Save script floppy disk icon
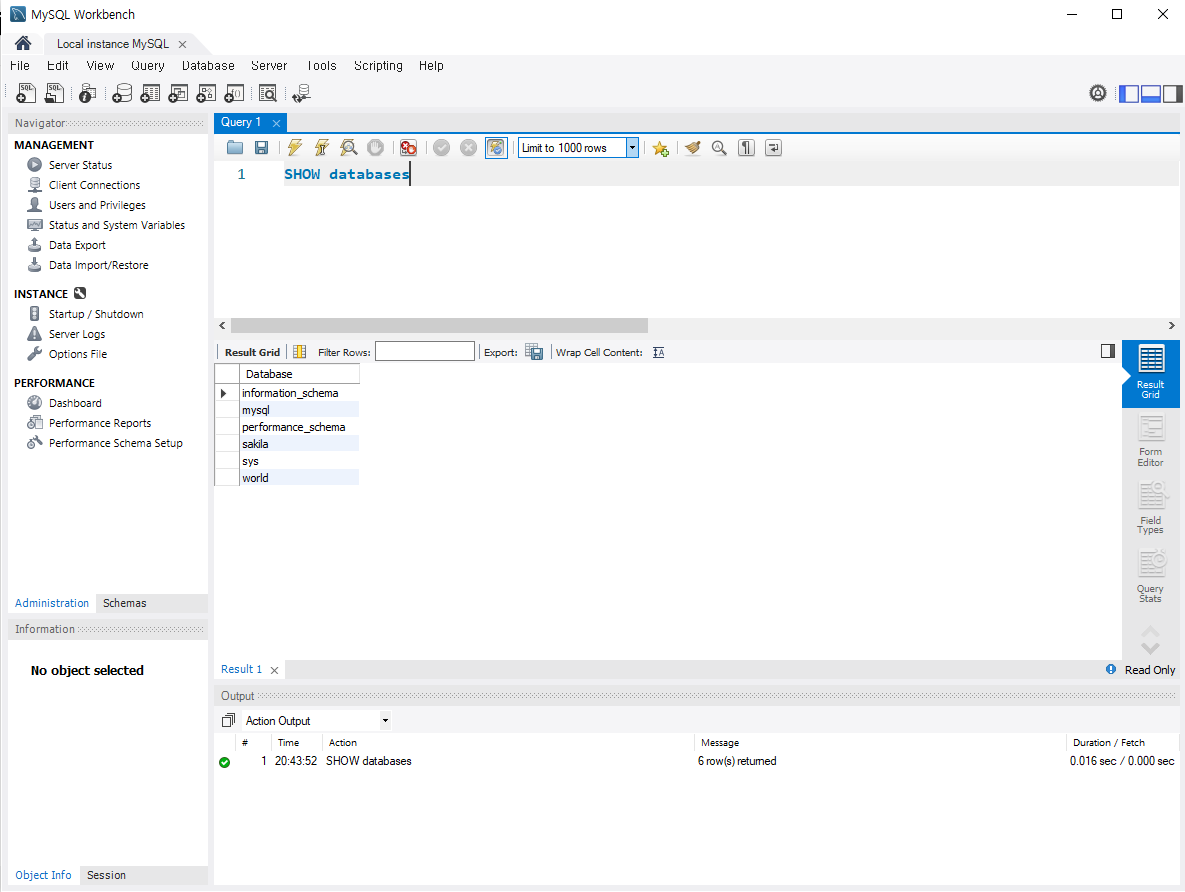1185x892 pixels. (x=261, y=147)
